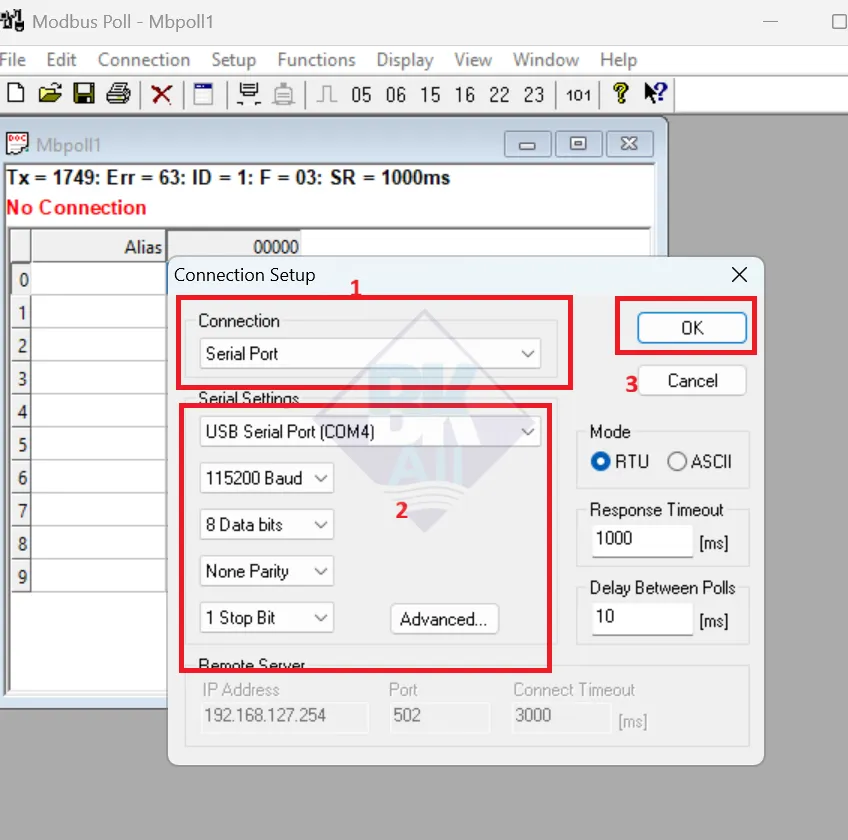The width and height of the screenshot is (848, 840).
Task: Open Test Center with the 101 icon
Action: pos(579,93)
